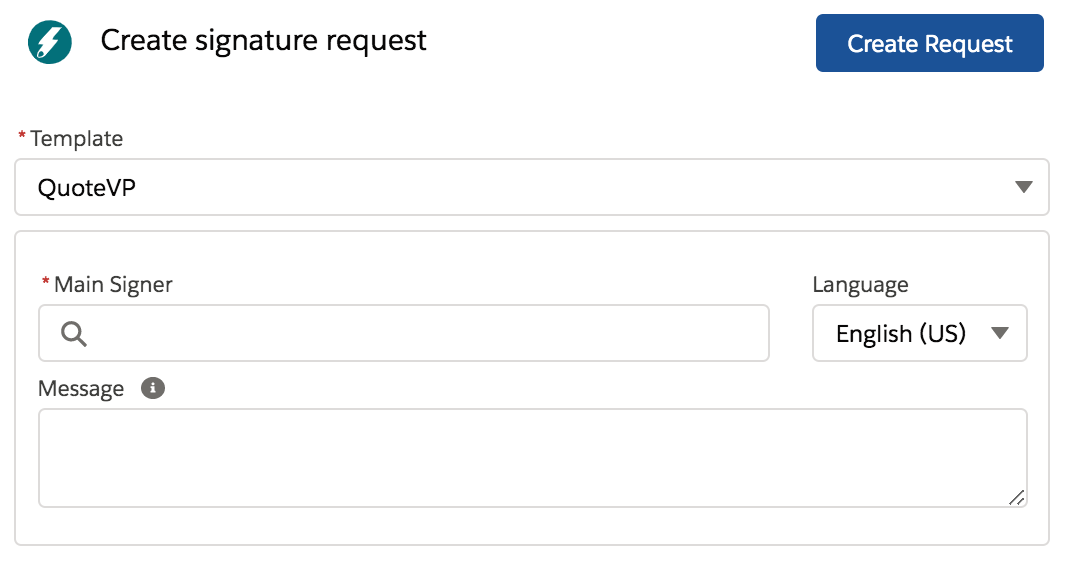The width and height of the screenshot is (1066, 586).
Task: Click empty panel space beneath the Message box
Action: 530,526
